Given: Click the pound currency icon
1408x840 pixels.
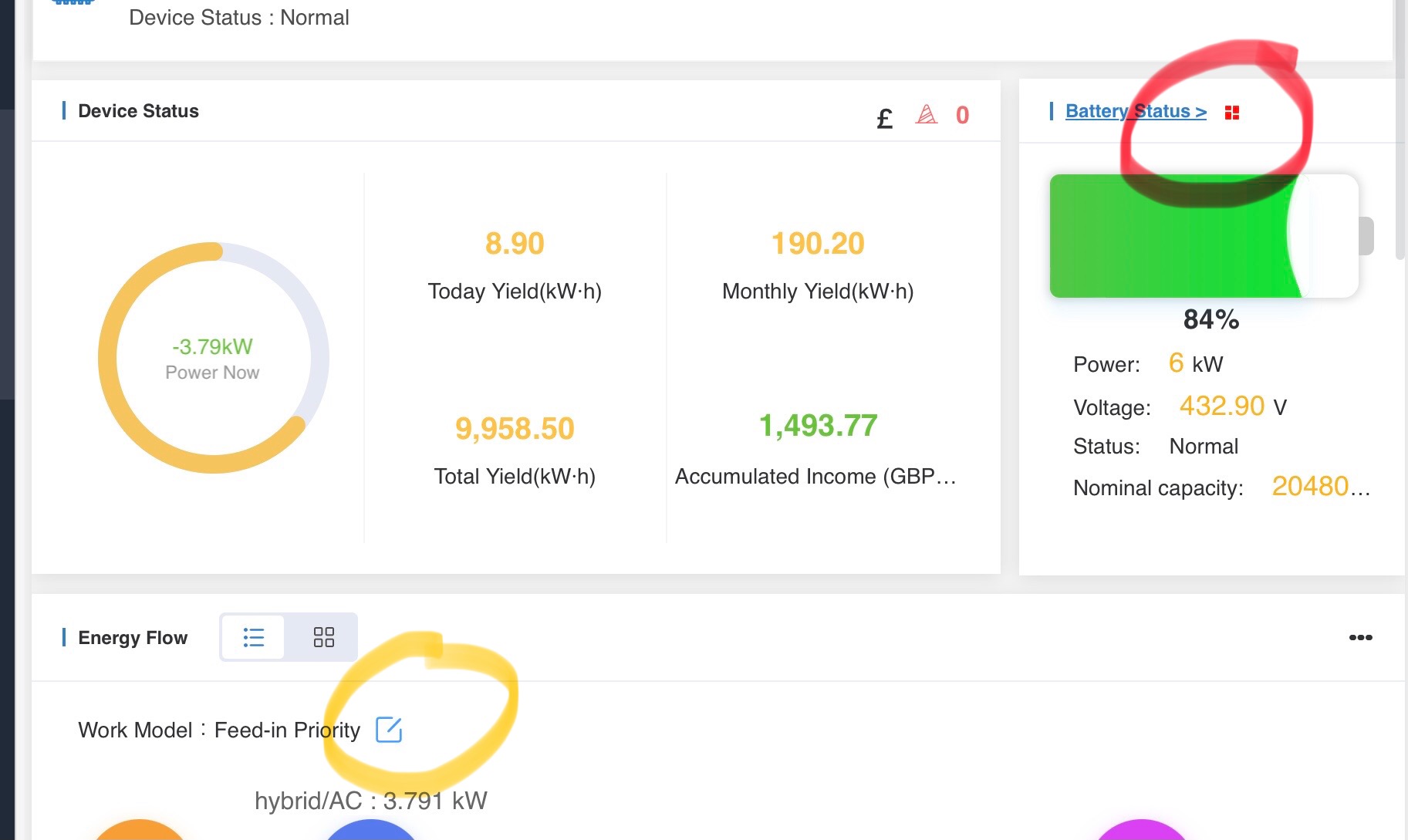Looking at the screenshot, I should [884, 118].
